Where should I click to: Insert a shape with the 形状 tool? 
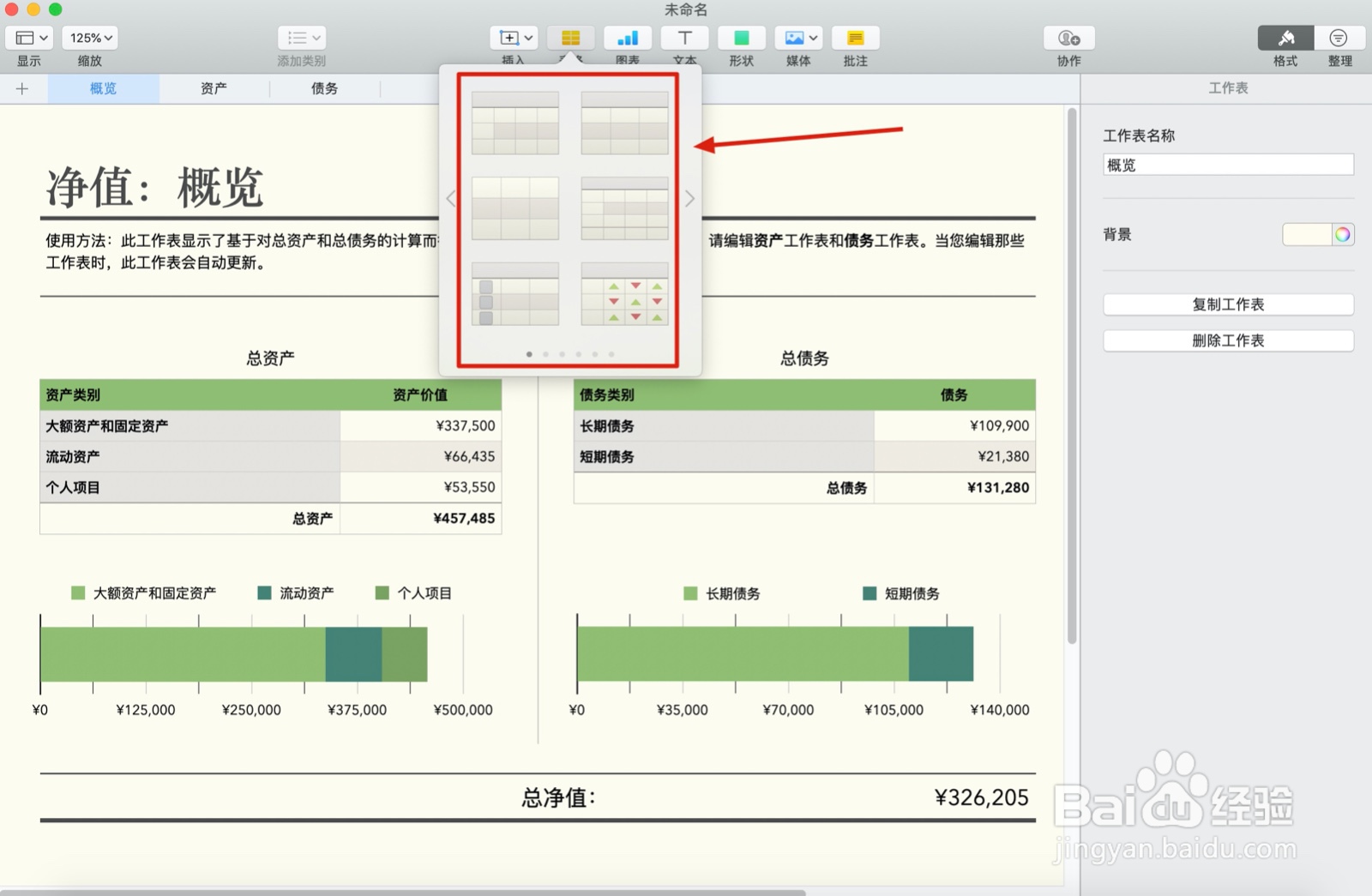point(741,38)
